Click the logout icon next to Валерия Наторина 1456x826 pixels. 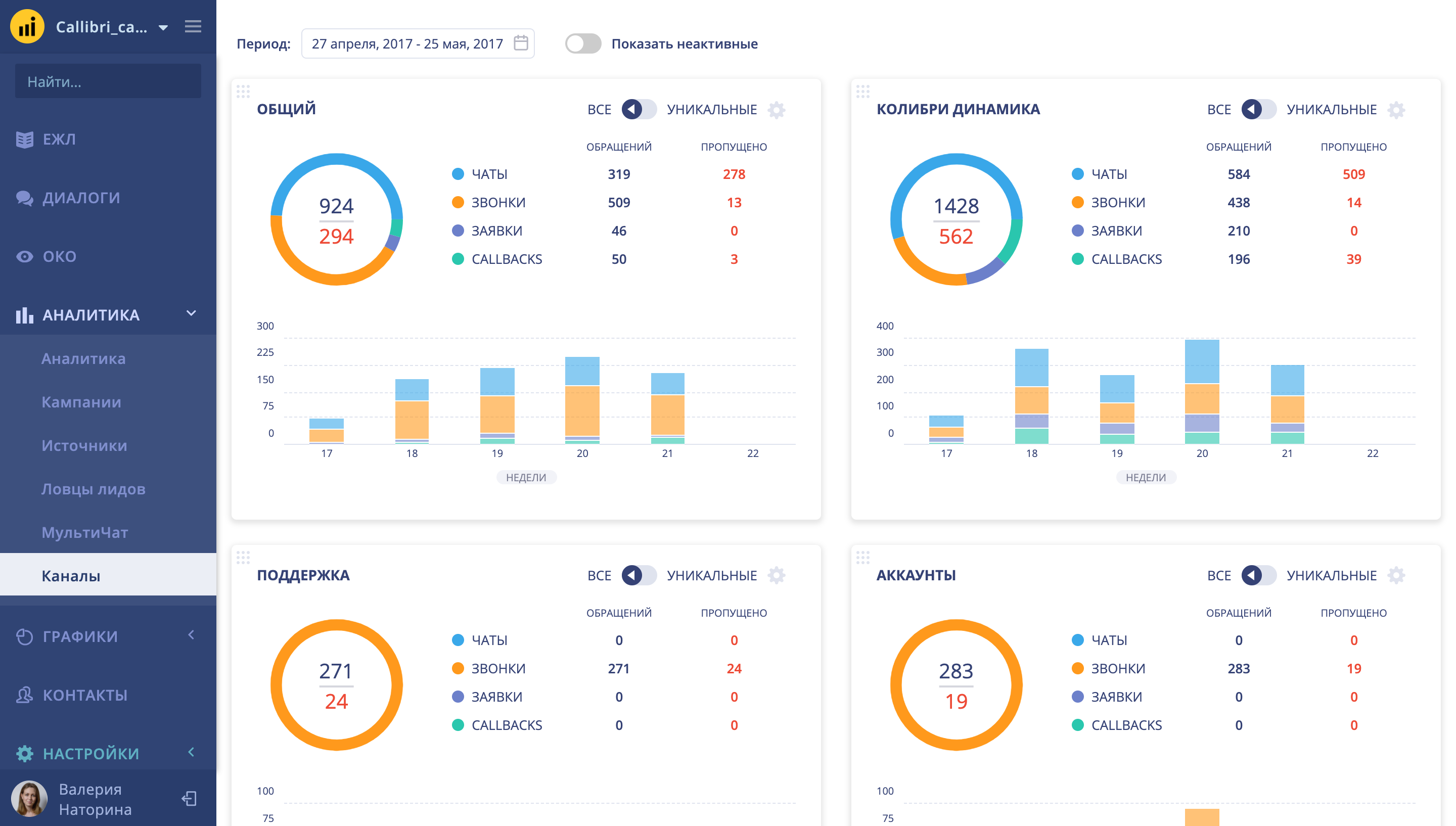[x=190, y=799]
